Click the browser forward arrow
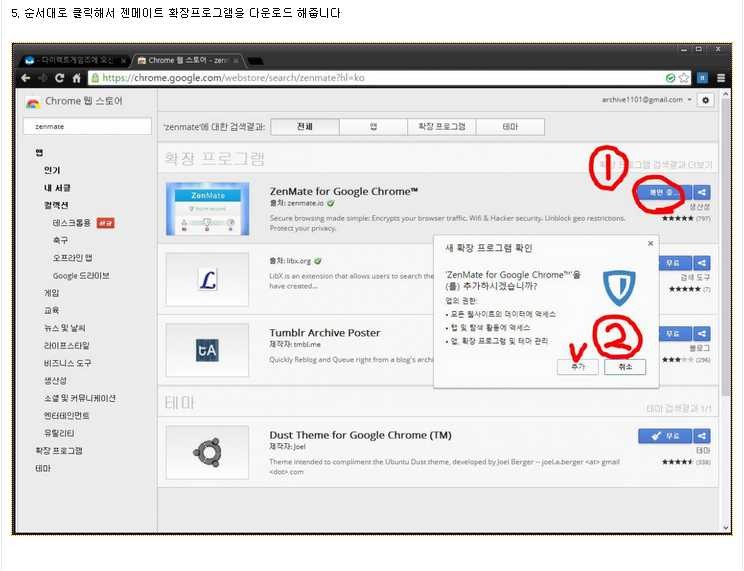 point(43,78)
